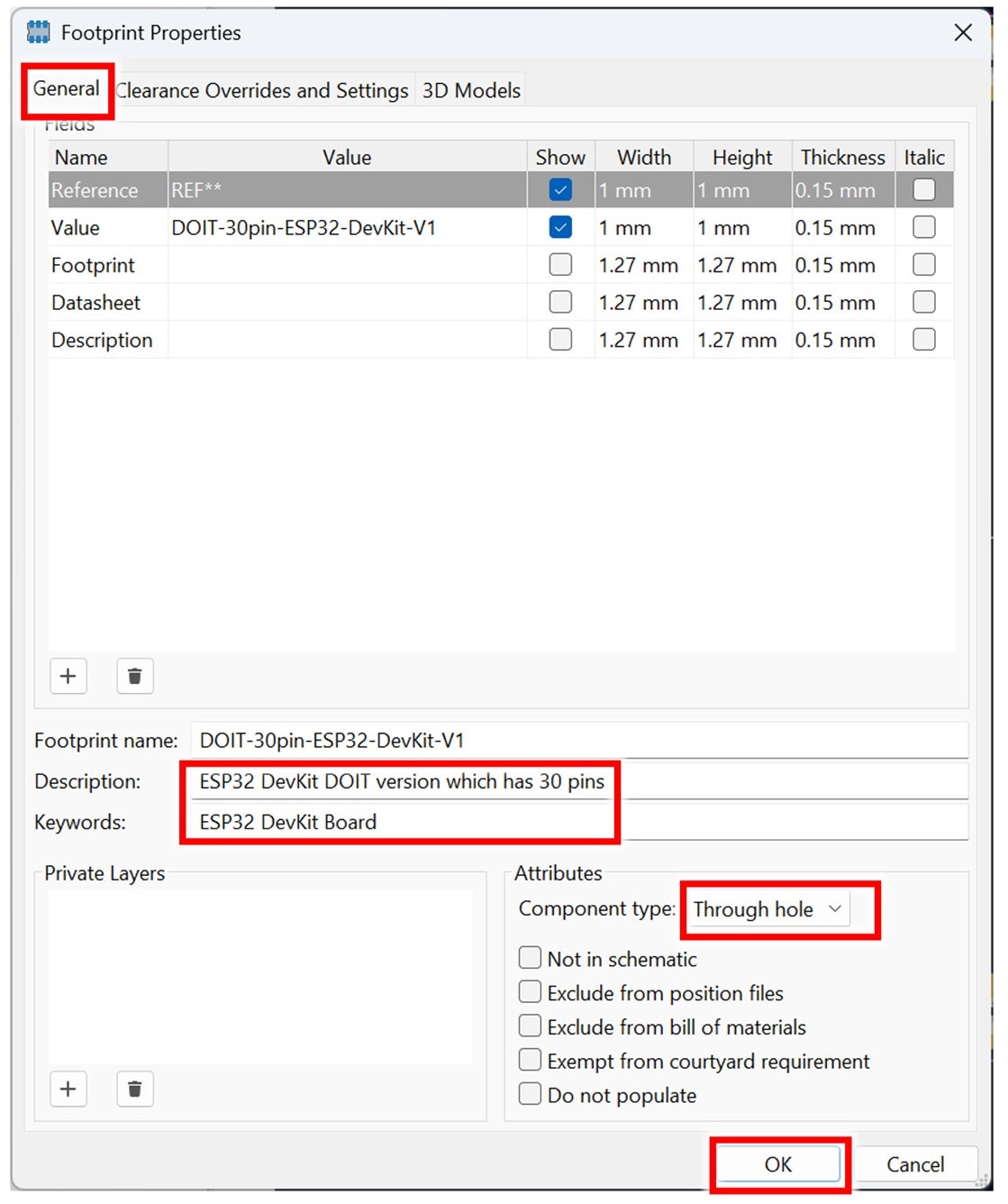This screenshot has height=1204, width=1008.
Task: Click the Footprint name input field
Action: point(579,740)
